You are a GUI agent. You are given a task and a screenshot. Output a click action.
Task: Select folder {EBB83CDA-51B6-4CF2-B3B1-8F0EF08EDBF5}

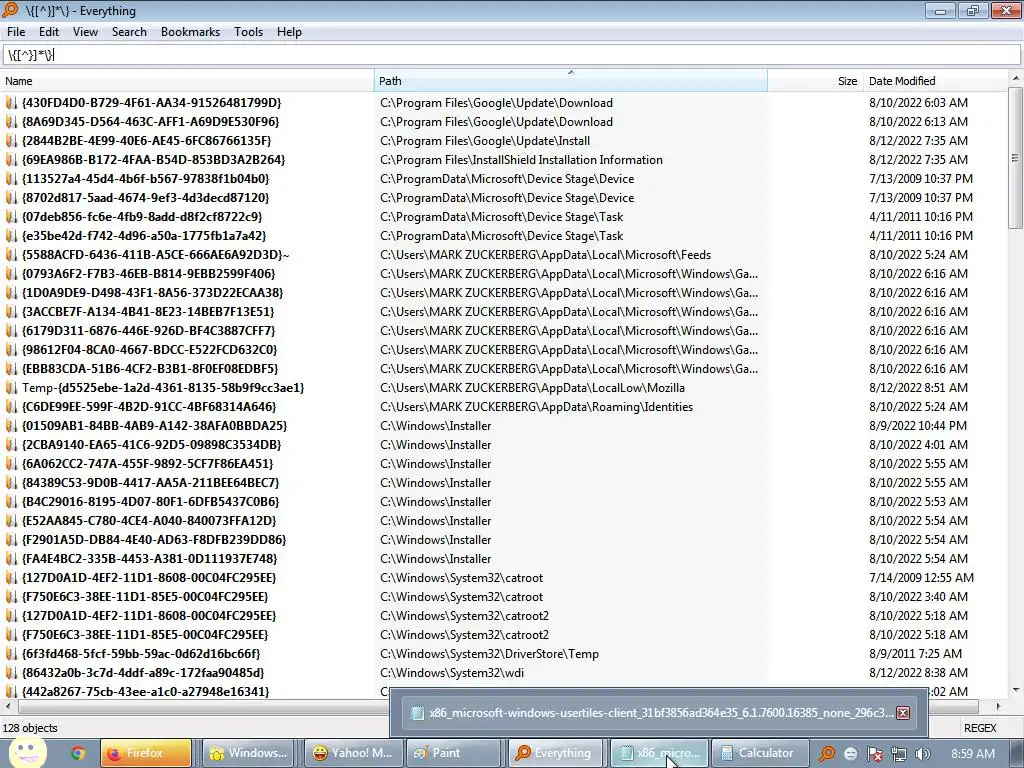pos(150,368)
